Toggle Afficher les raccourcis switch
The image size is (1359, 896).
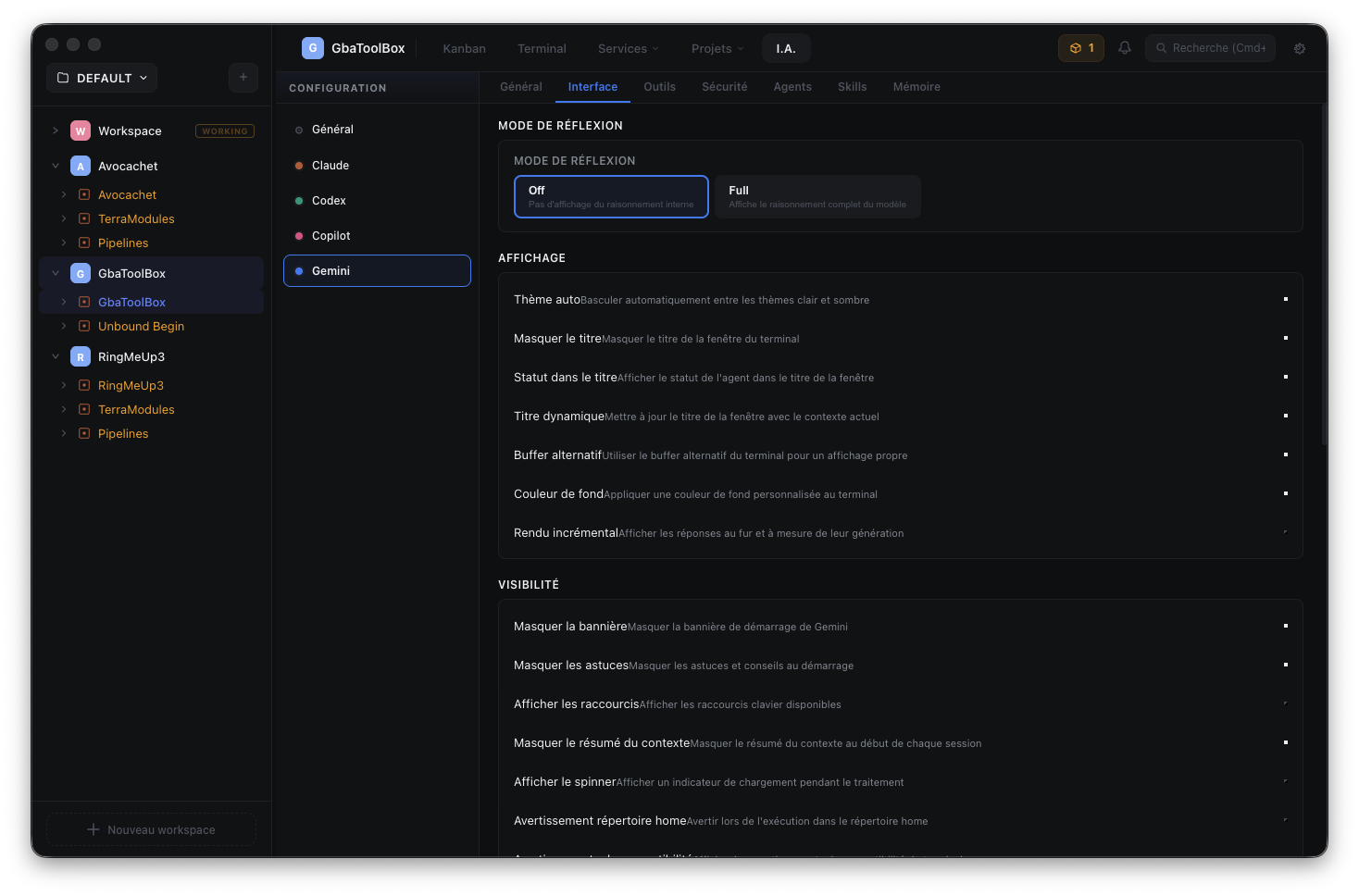pos(1286,703)
